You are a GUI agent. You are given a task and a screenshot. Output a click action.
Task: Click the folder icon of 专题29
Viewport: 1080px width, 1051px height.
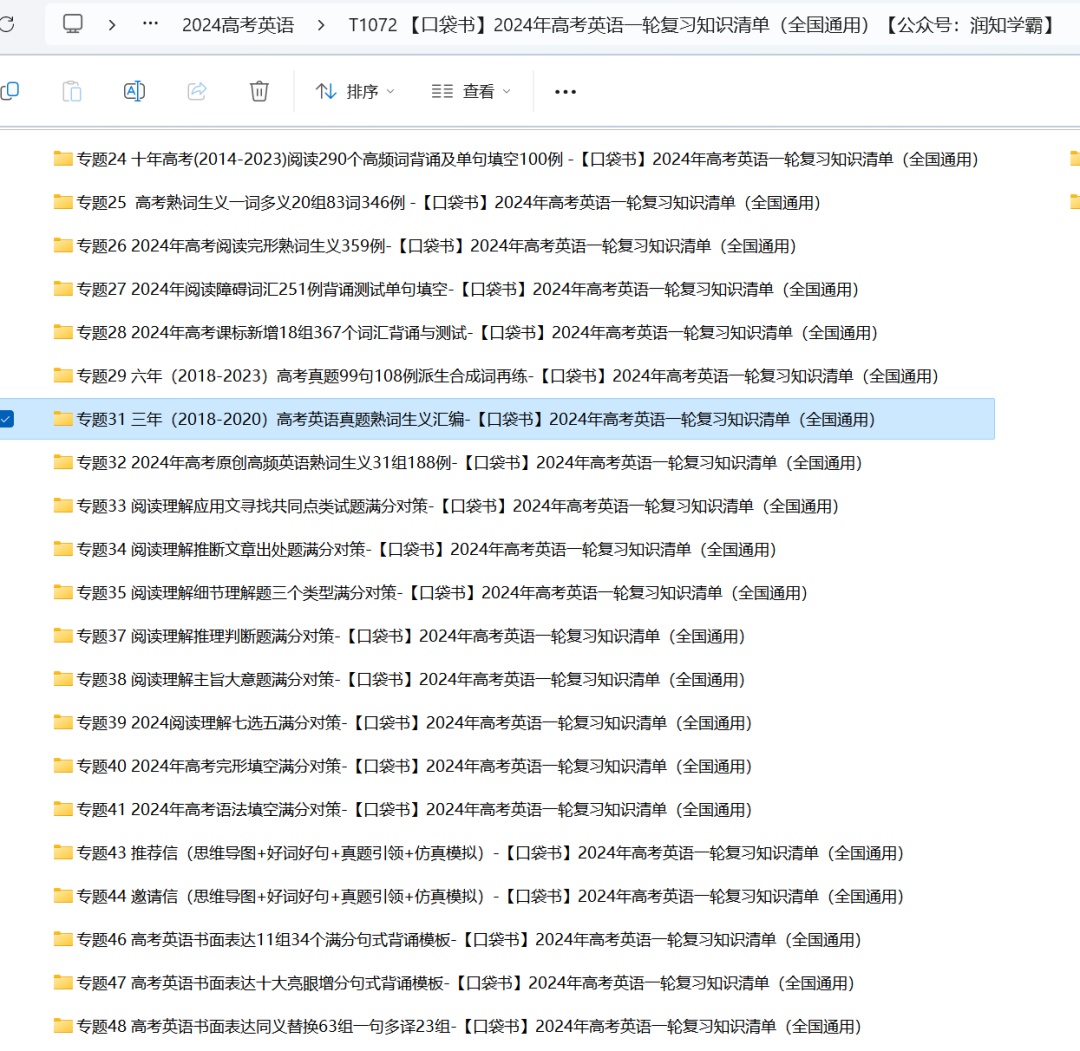point(63,376)
